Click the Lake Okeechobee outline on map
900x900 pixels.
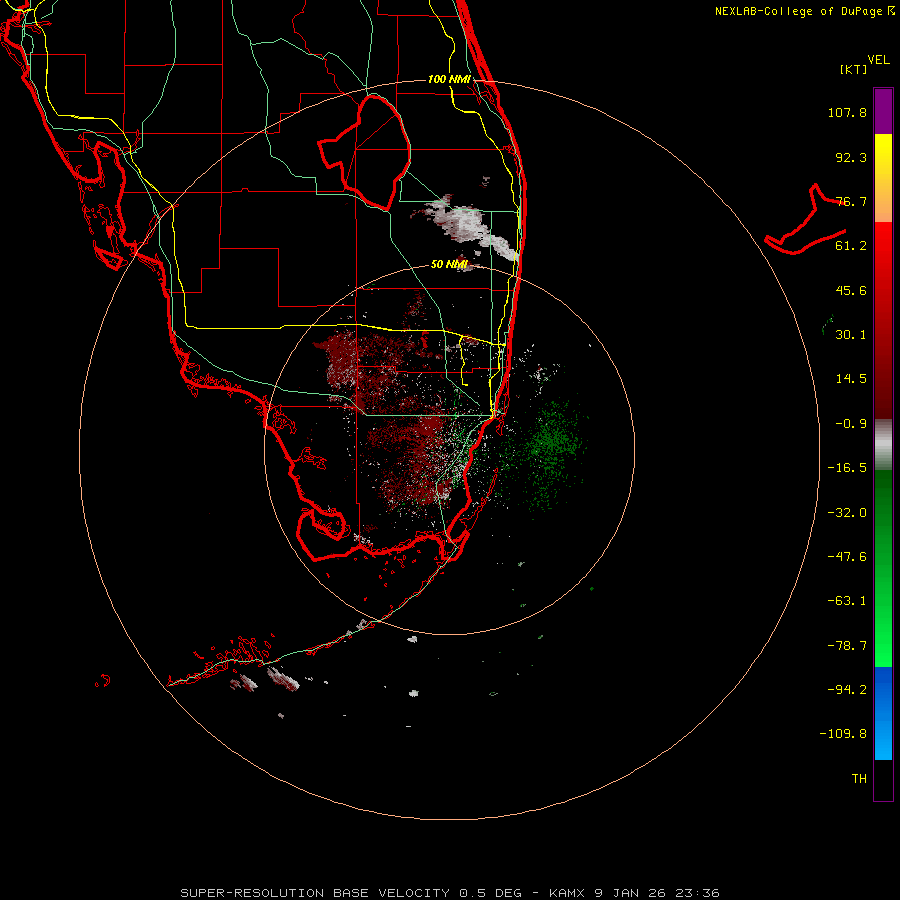coord(365,151)
